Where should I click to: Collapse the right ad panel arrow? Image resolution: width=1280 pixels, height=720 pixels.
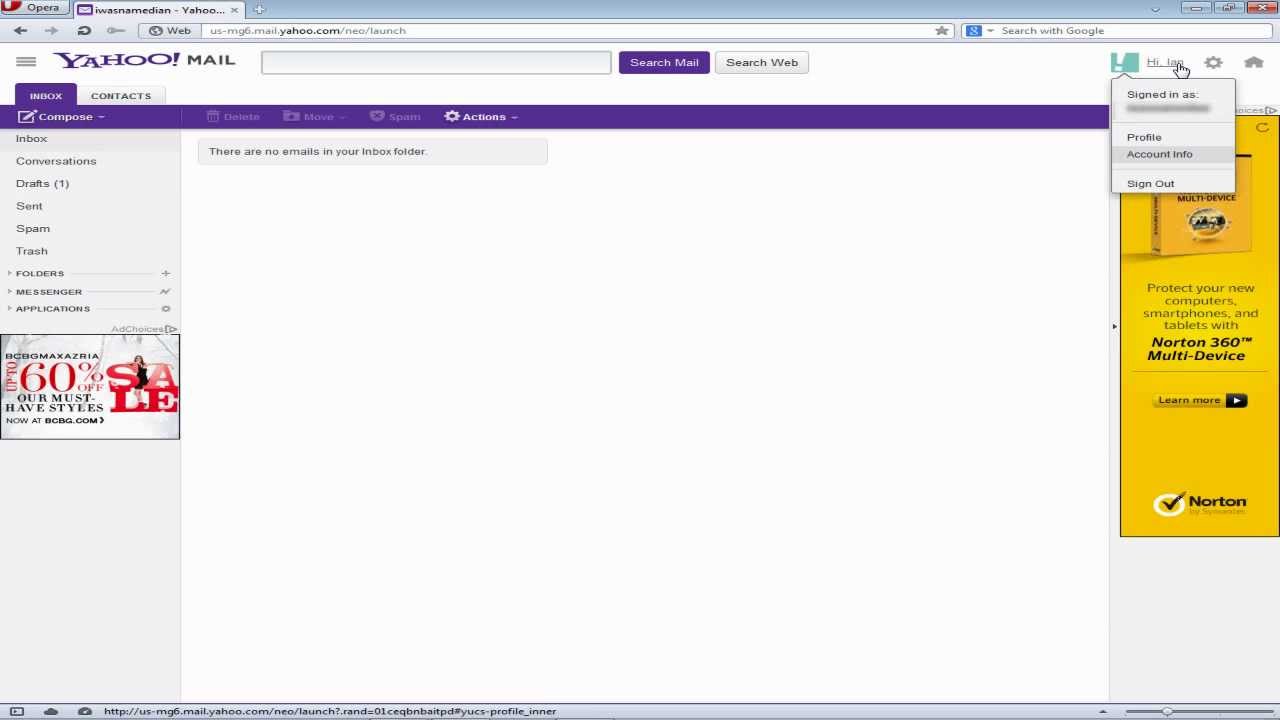1114,327
